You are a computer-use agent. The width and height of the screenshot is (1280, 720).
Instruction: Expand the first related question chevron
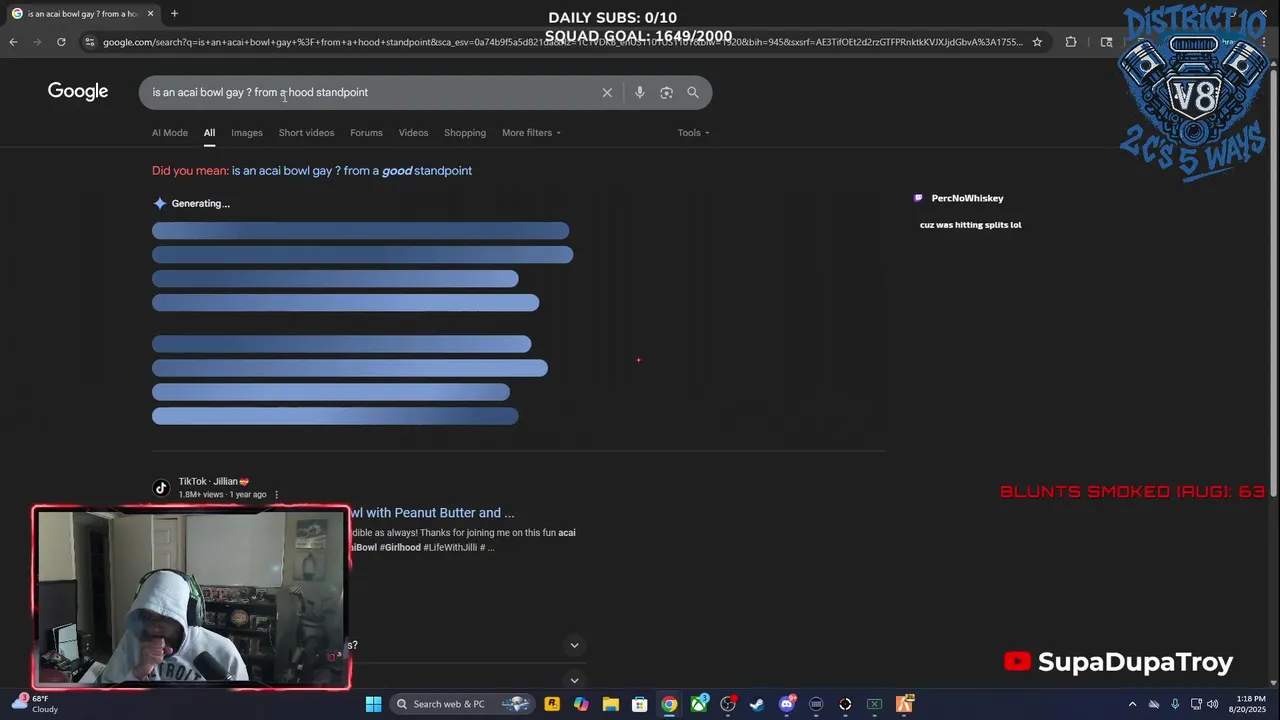tap(574, 645)
